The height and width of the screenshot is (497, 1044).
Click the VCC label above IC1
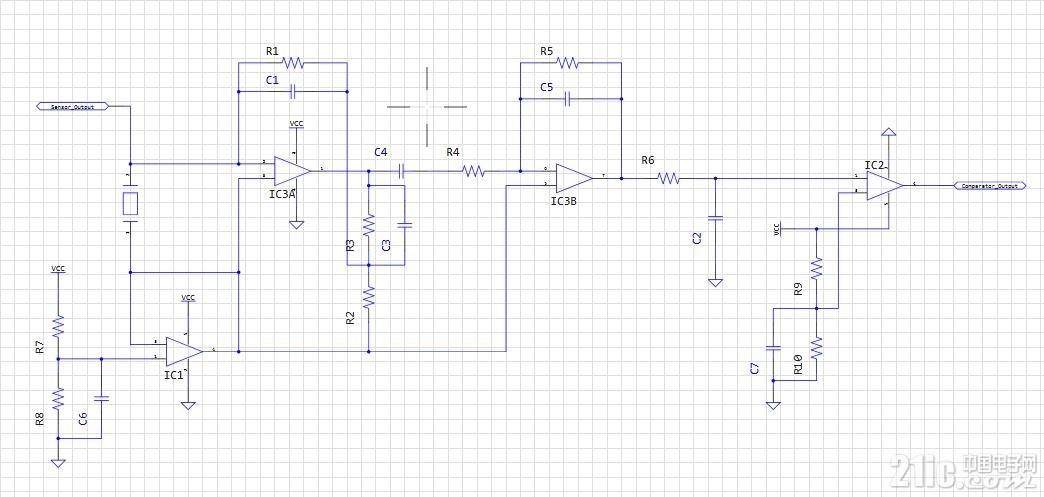coord(188,297)
